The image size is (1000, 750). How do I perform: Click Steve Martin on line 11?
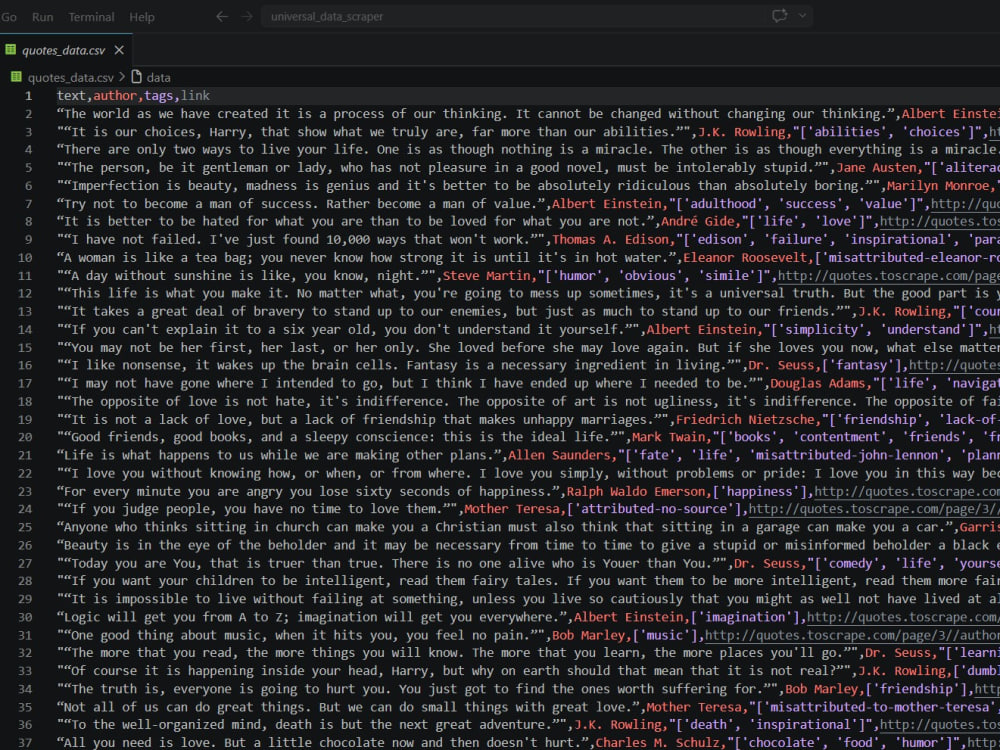[x=486, y=276]
